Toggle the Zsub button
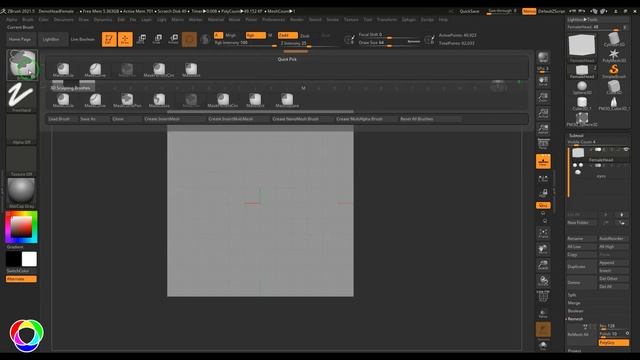 304,36
